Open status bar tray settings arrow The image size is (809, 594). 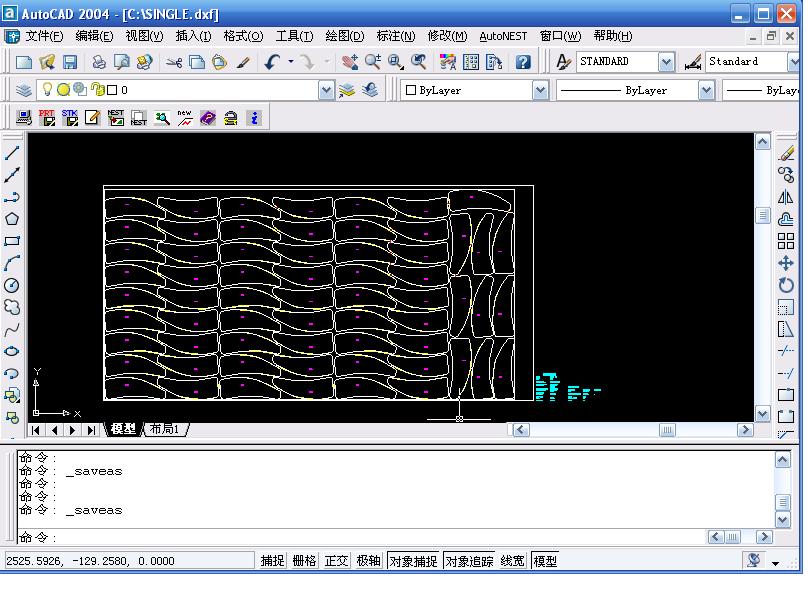775,564
